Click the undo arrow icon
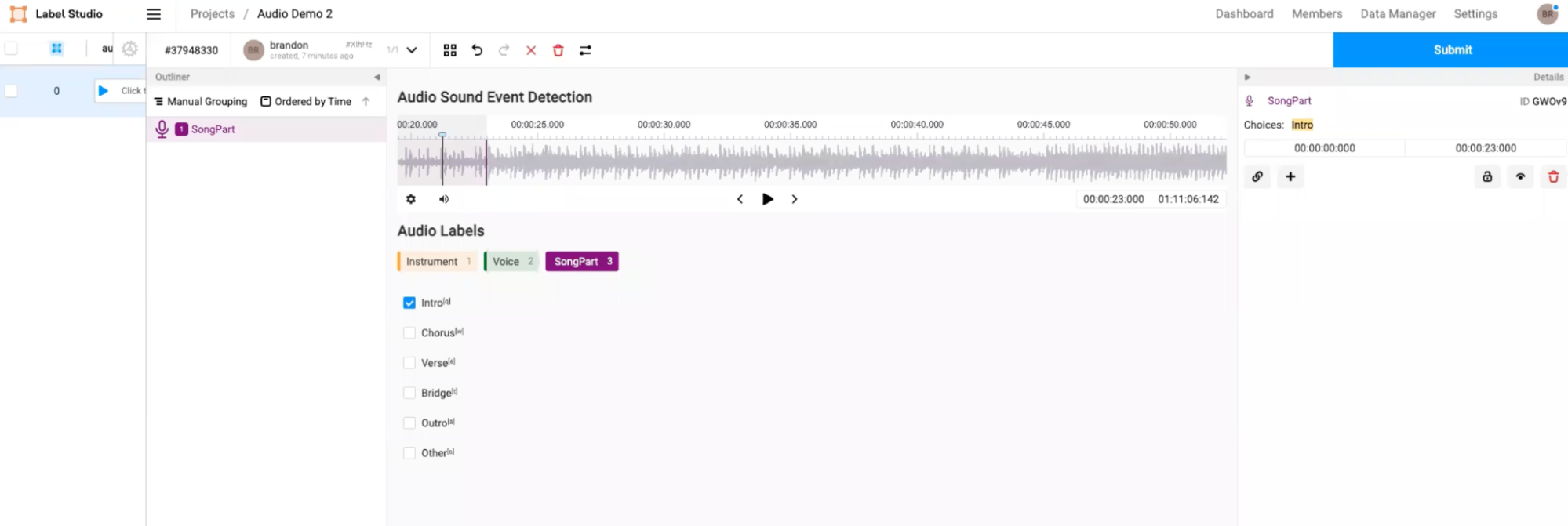This screenshot has height=526, width=1568. coord(477,50)
